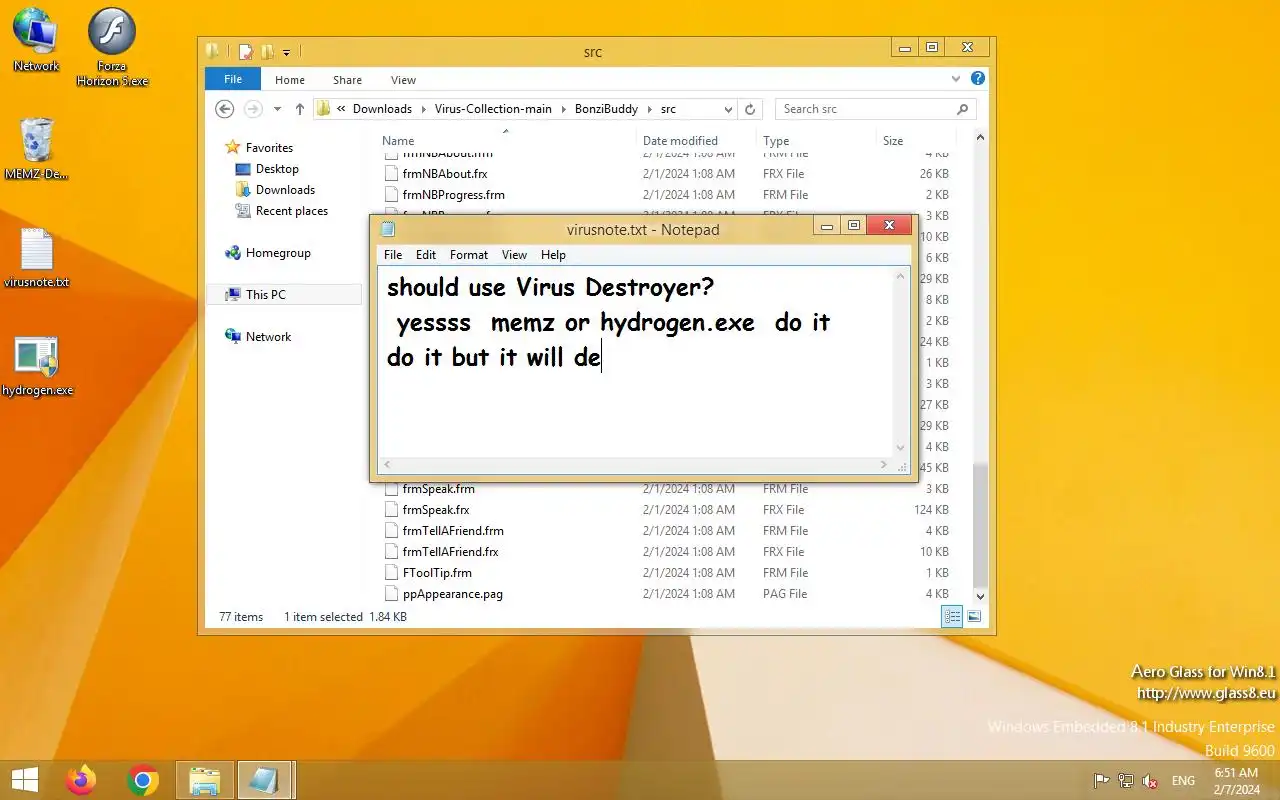
Task: Click the Explorer Back navigation arrow
Action: 225,109
